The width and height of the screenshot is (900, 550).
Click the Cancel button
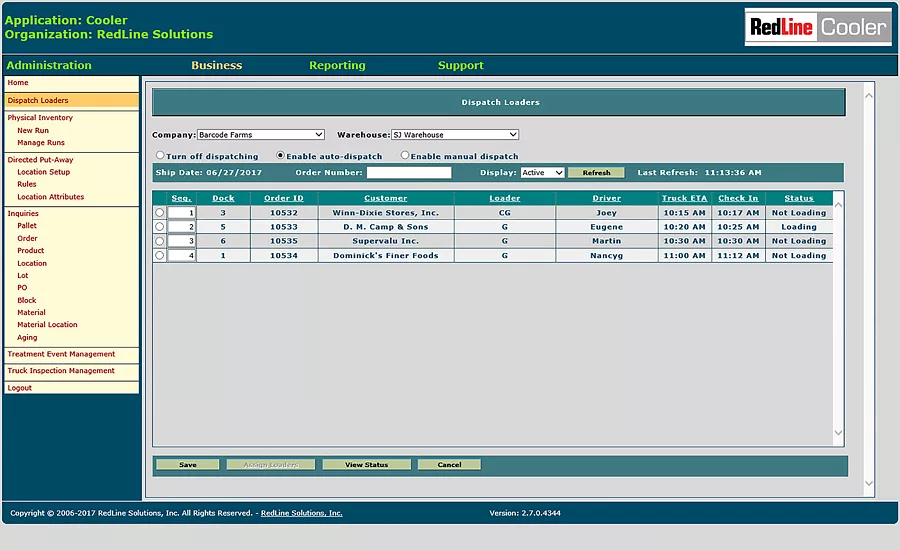(x=449, y=464)
